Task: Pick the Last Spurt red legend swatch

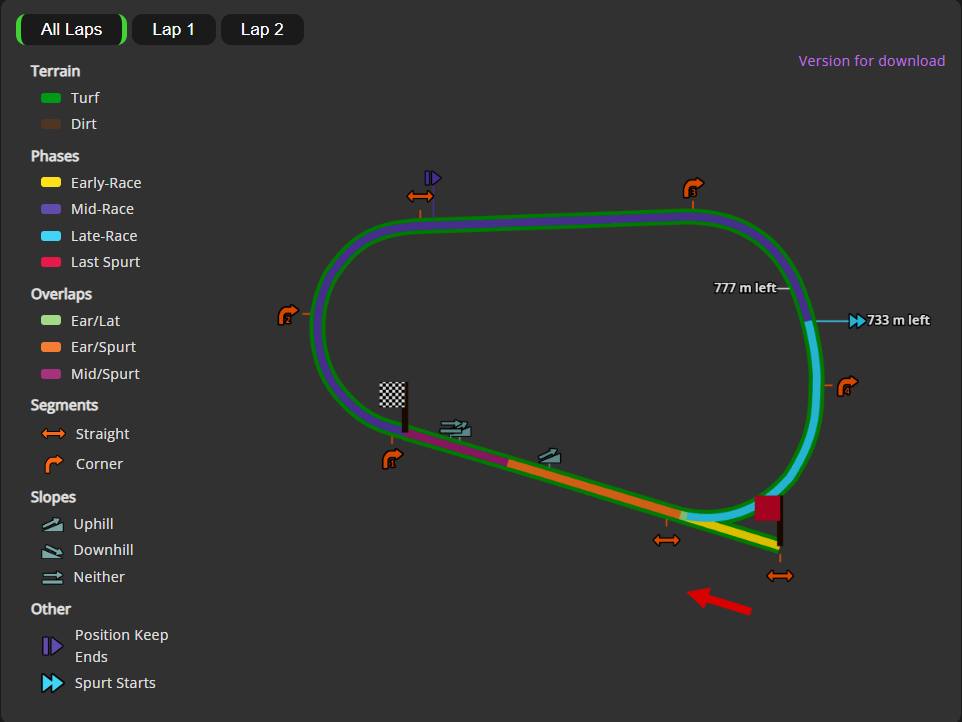Action: click(51, 262)
